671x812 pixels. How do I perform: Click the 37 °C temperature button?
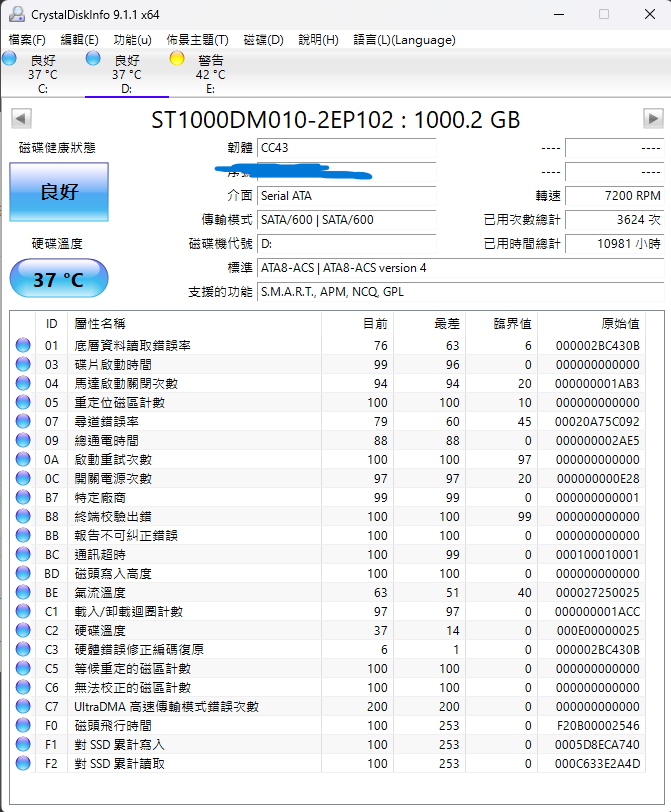(59, 279)
